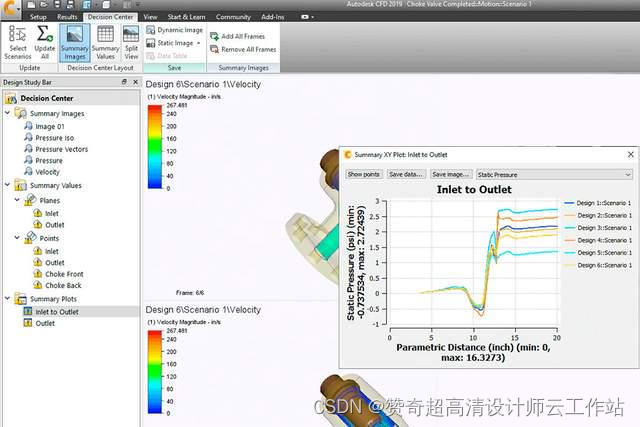
Task: Select the Velocity summary image
Action: click(42, 172)
